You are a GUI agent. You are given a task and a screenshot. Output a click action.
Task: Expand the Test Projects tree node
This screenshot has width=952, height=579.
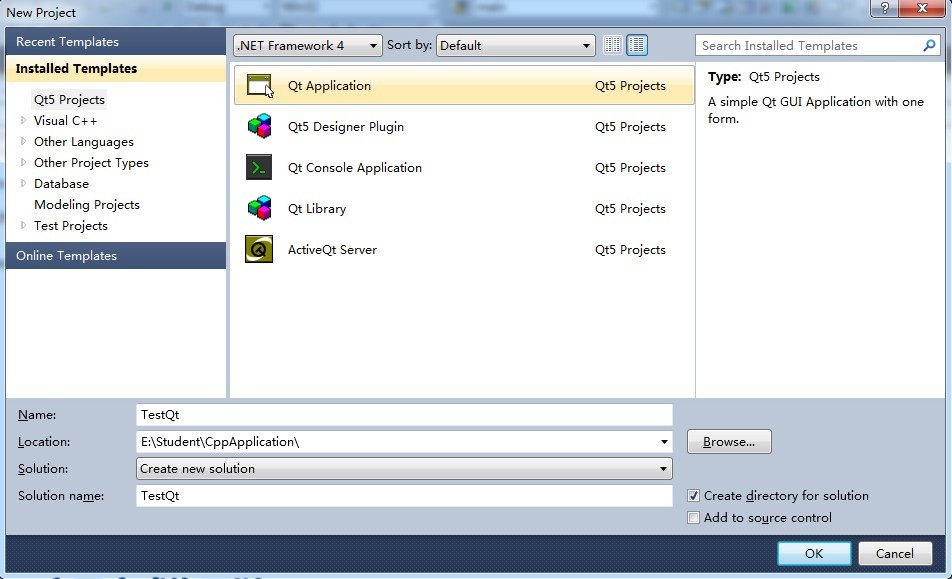click(24, 225)
